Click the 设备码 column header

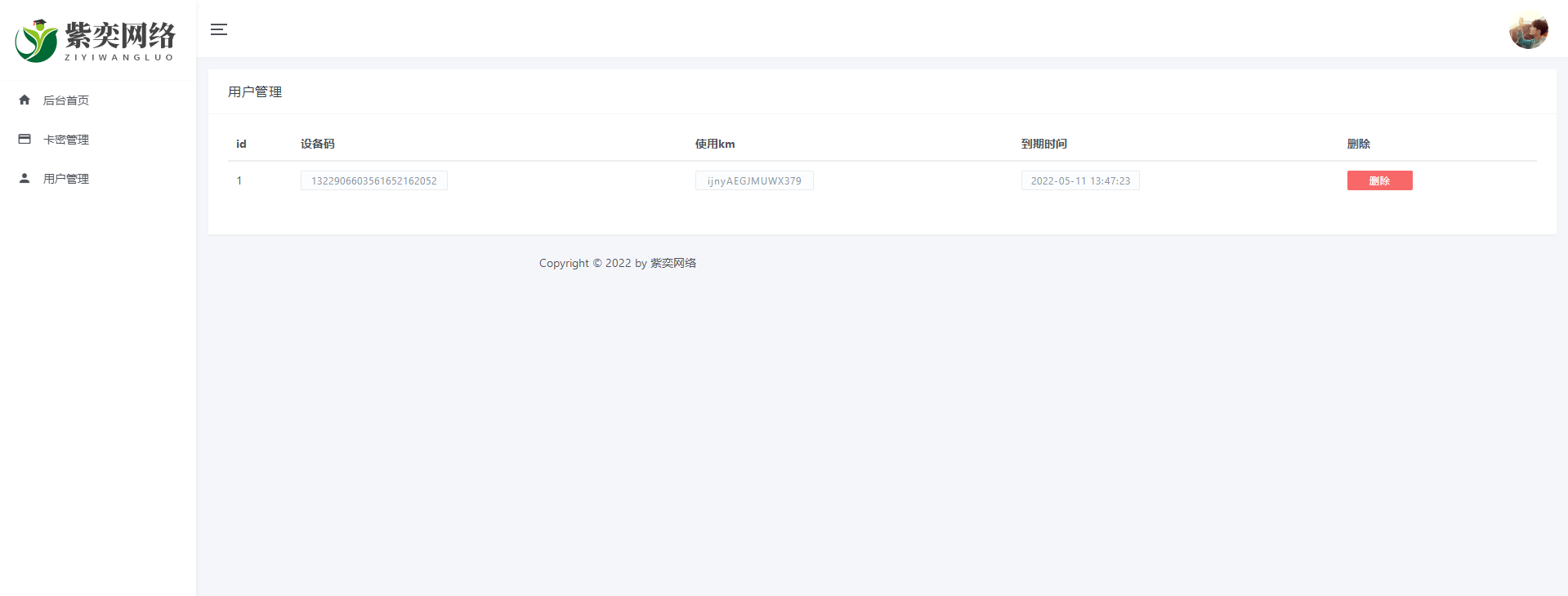[x=317, y=144]
